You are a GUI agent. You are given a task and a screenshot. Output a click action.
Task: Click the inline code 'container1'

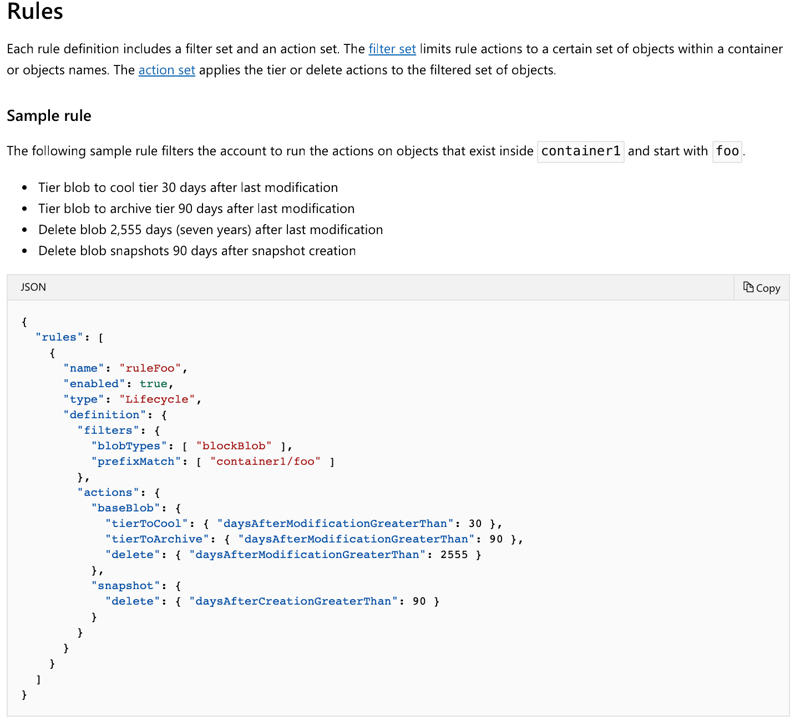581,151
